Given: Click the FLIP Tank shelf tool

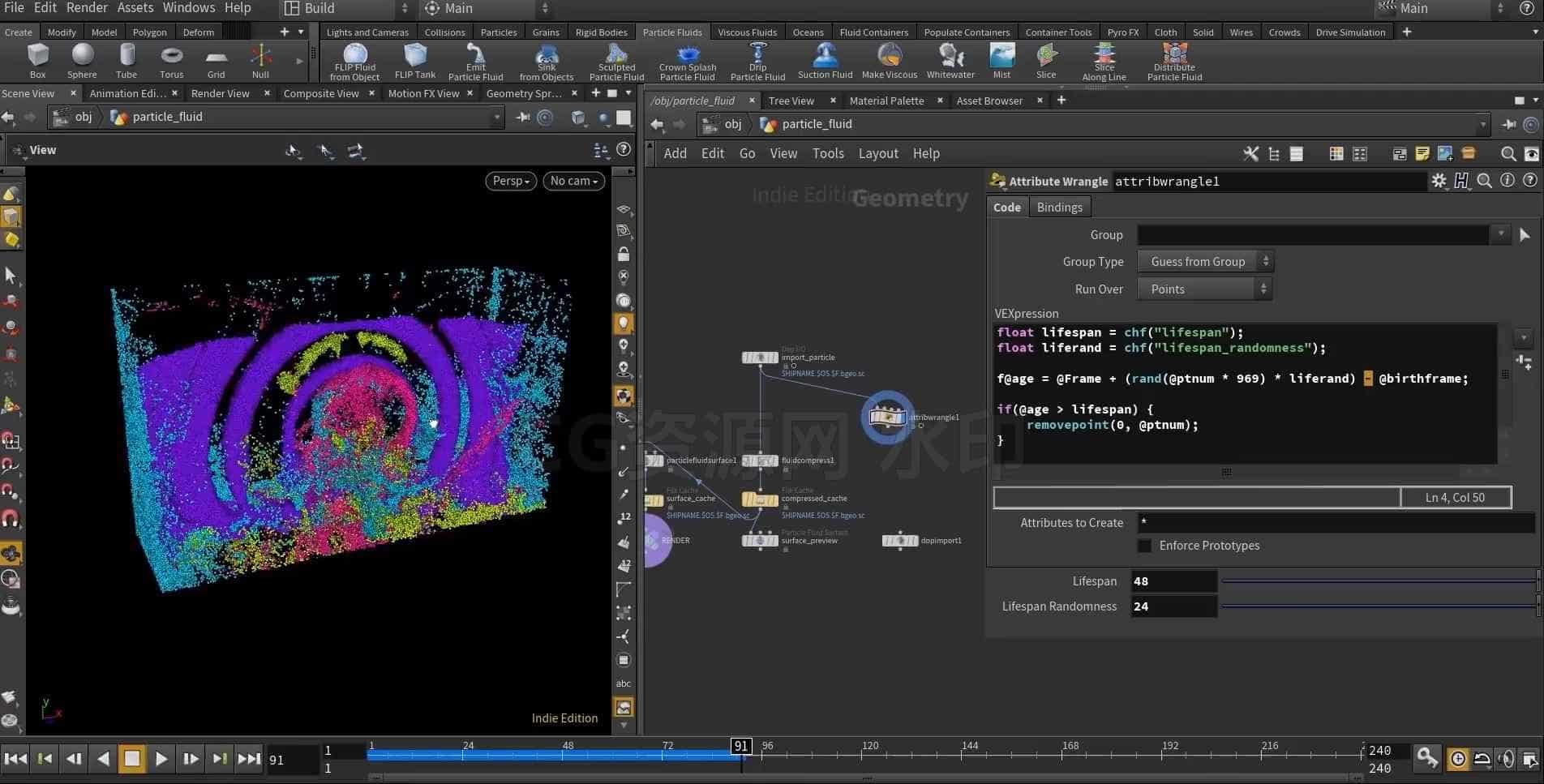Looking at the screenshot, I should pos(415,61).
